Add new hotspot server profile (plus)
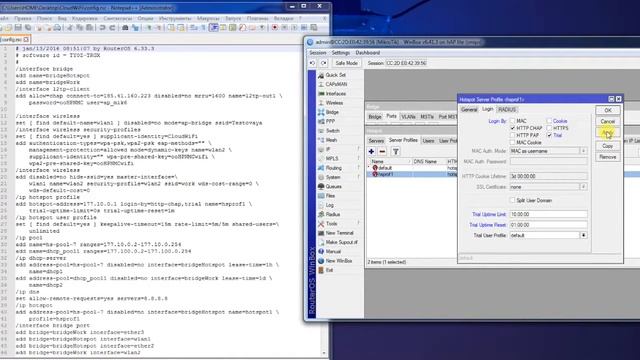Image resolution: width=640 pixels, height=360 pixels. point(371,152)
